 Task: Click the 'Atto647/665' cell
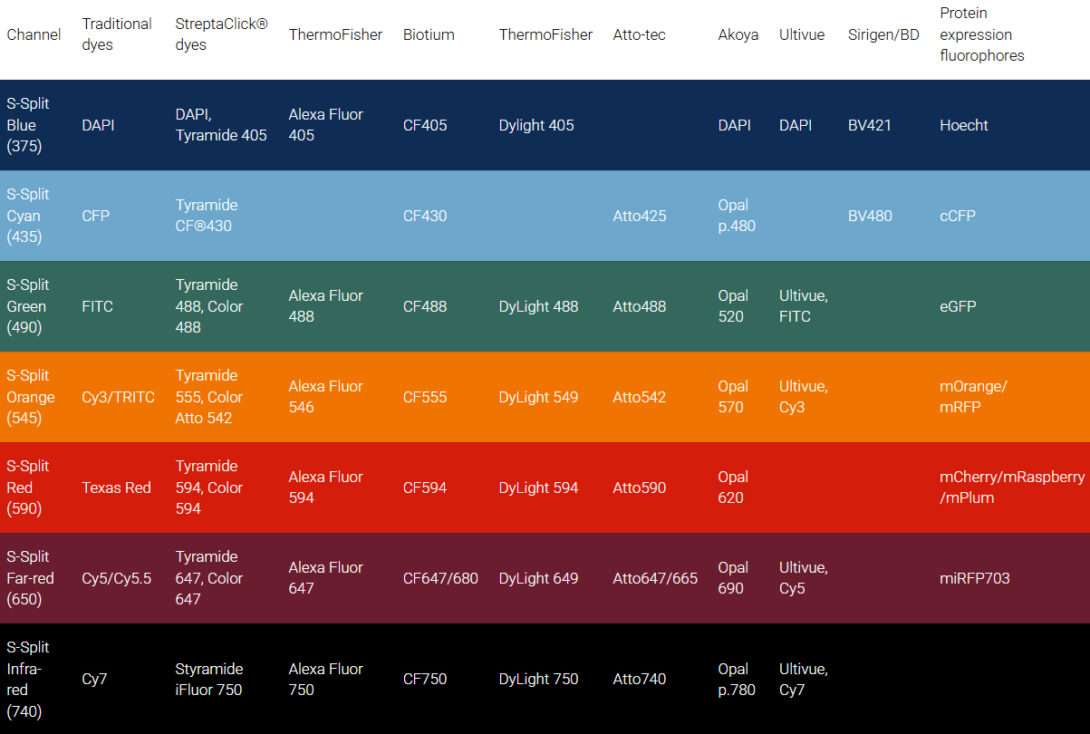tap(655, 578)
